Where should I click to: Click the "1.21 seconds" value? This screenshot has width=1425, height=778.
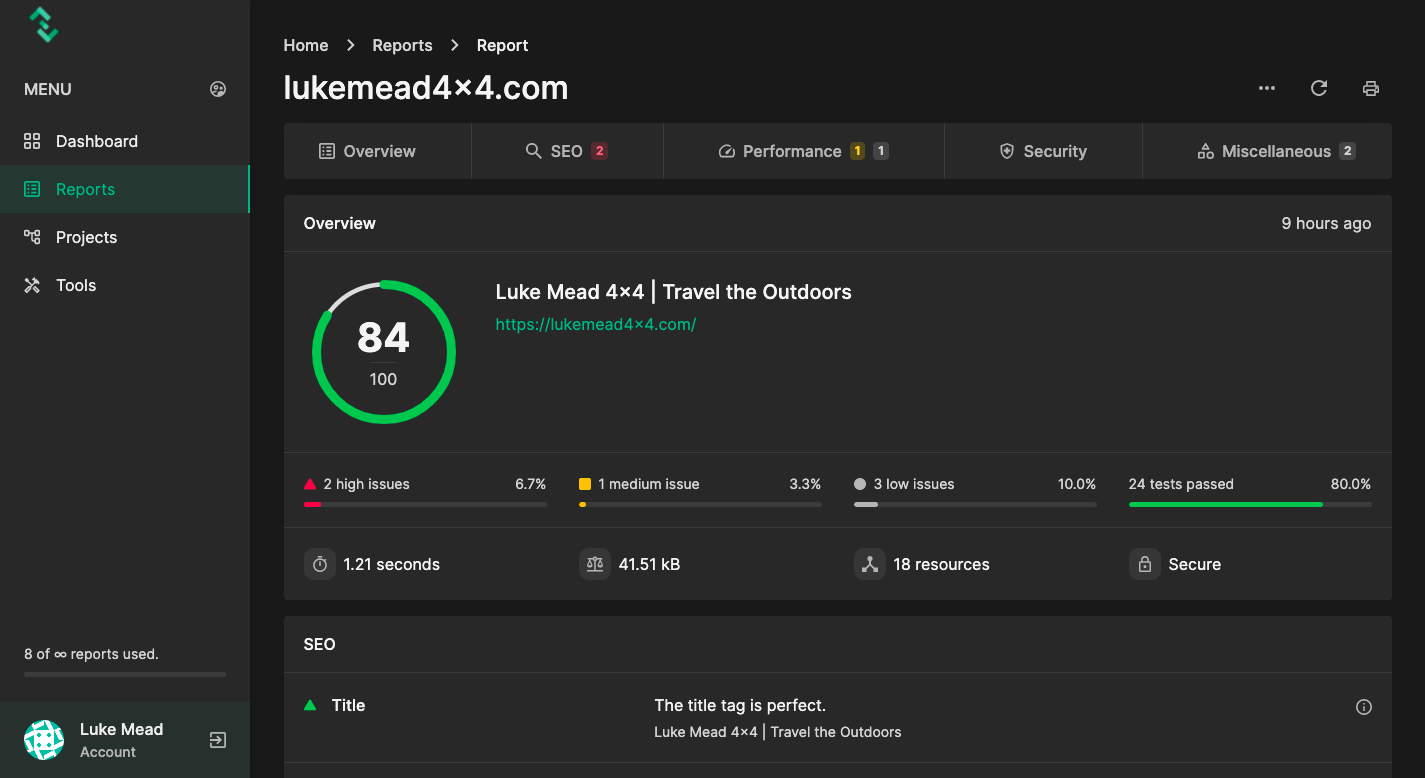[392, 564]
